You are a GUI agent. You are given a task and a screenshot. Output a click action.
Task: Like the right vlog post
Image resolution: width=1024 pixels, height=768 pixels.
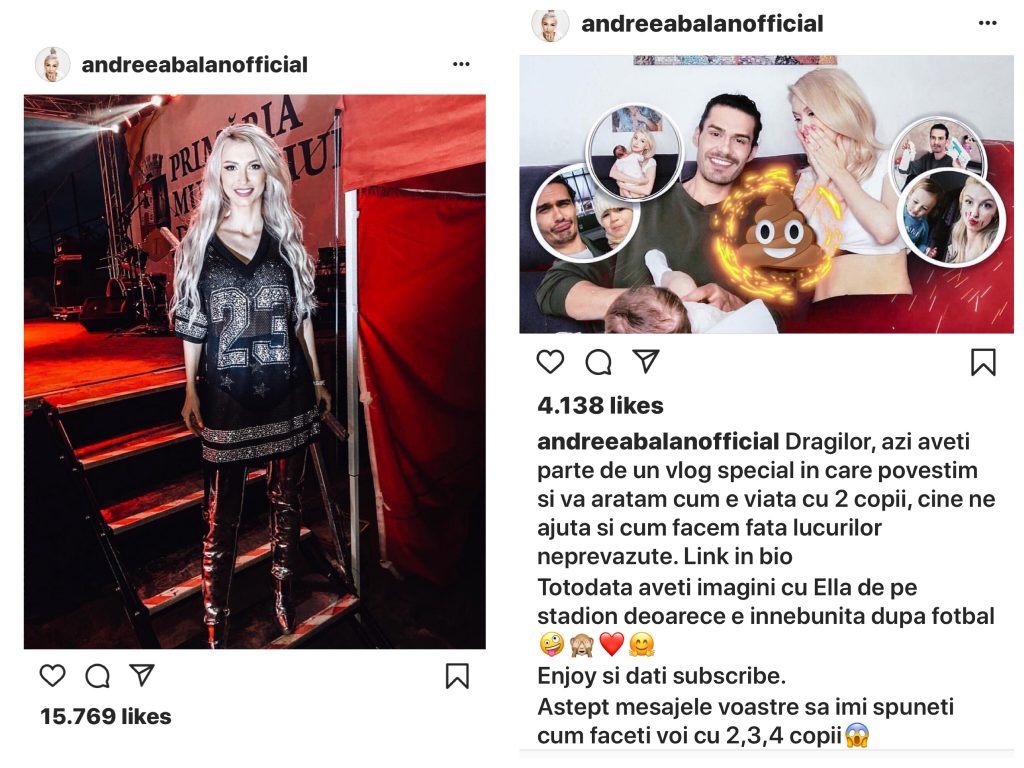(x=551, y=361)
